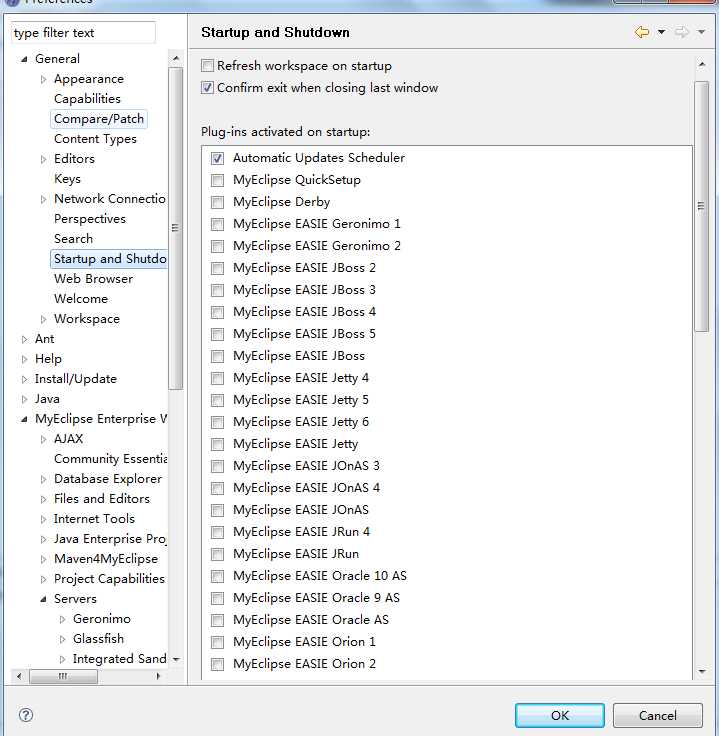This screenshot has width=719, height=736.
Task: Click the tree horizontal scroll left arrow
Action: coord(19,676)
